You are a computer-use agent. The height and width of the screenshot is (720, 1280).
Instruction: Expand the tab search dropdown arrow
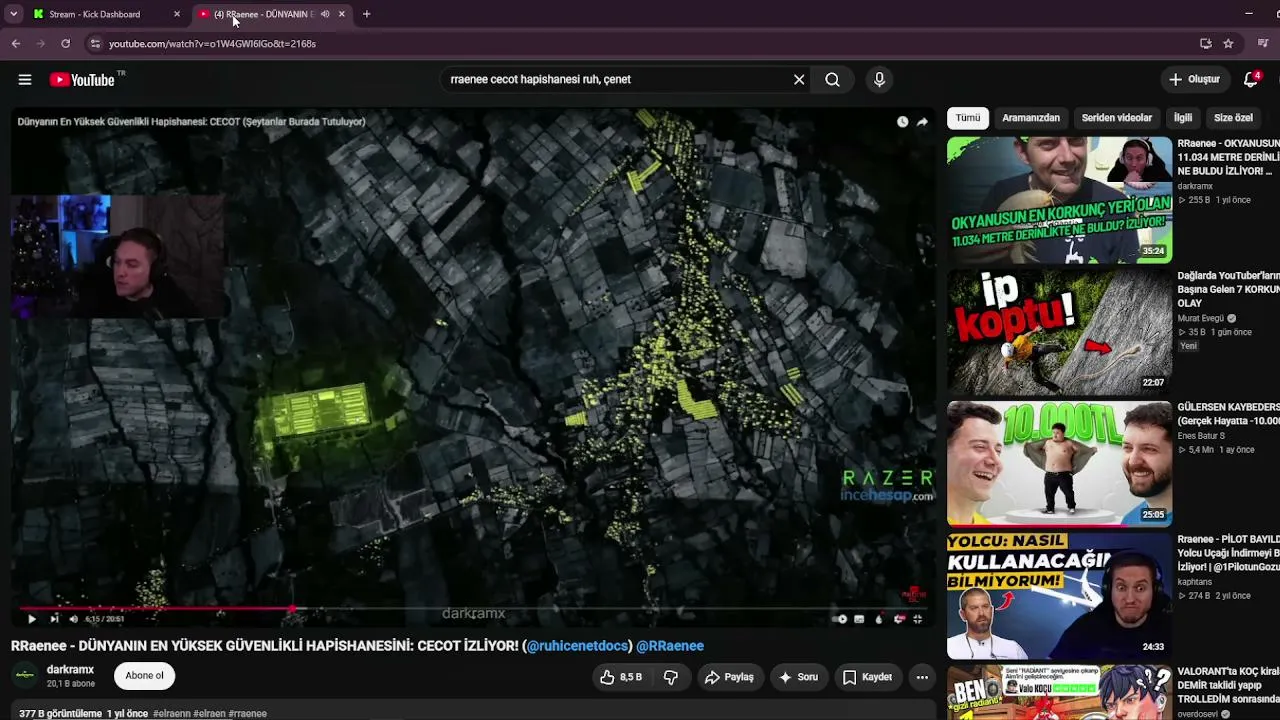13,14
